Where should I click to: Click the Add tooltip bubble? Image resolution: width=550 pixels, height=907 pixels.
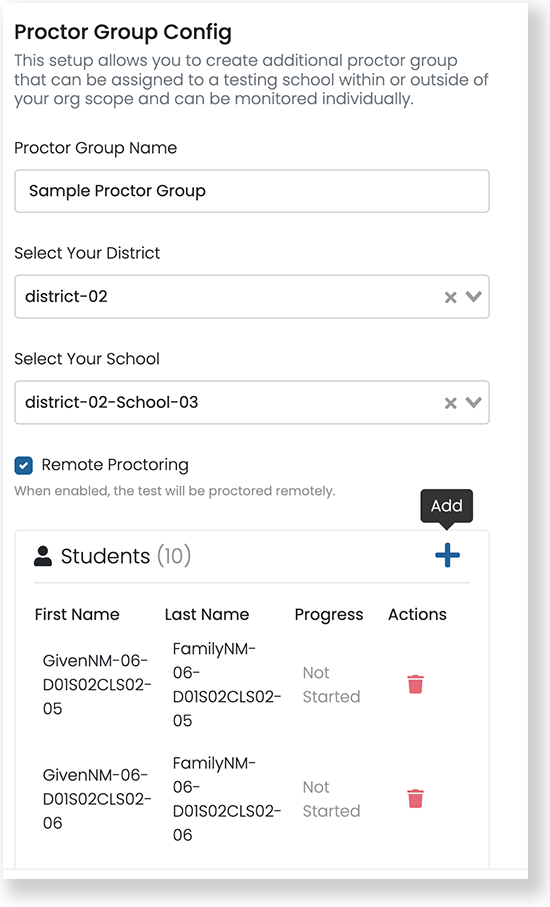click(x=446, y=506)
